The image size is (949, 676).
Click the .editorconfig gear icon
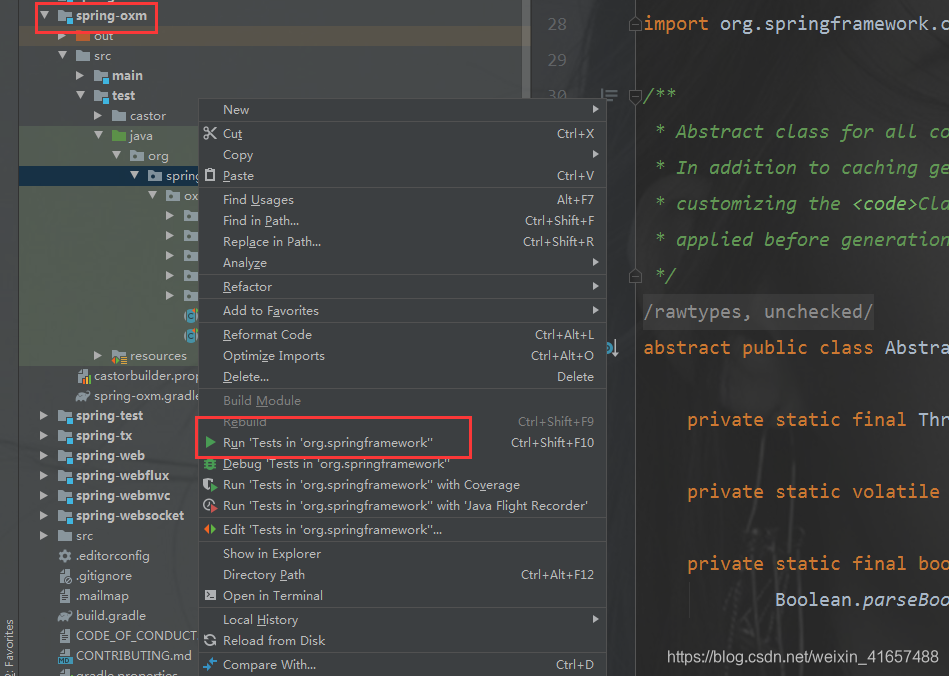click(65, 556)
